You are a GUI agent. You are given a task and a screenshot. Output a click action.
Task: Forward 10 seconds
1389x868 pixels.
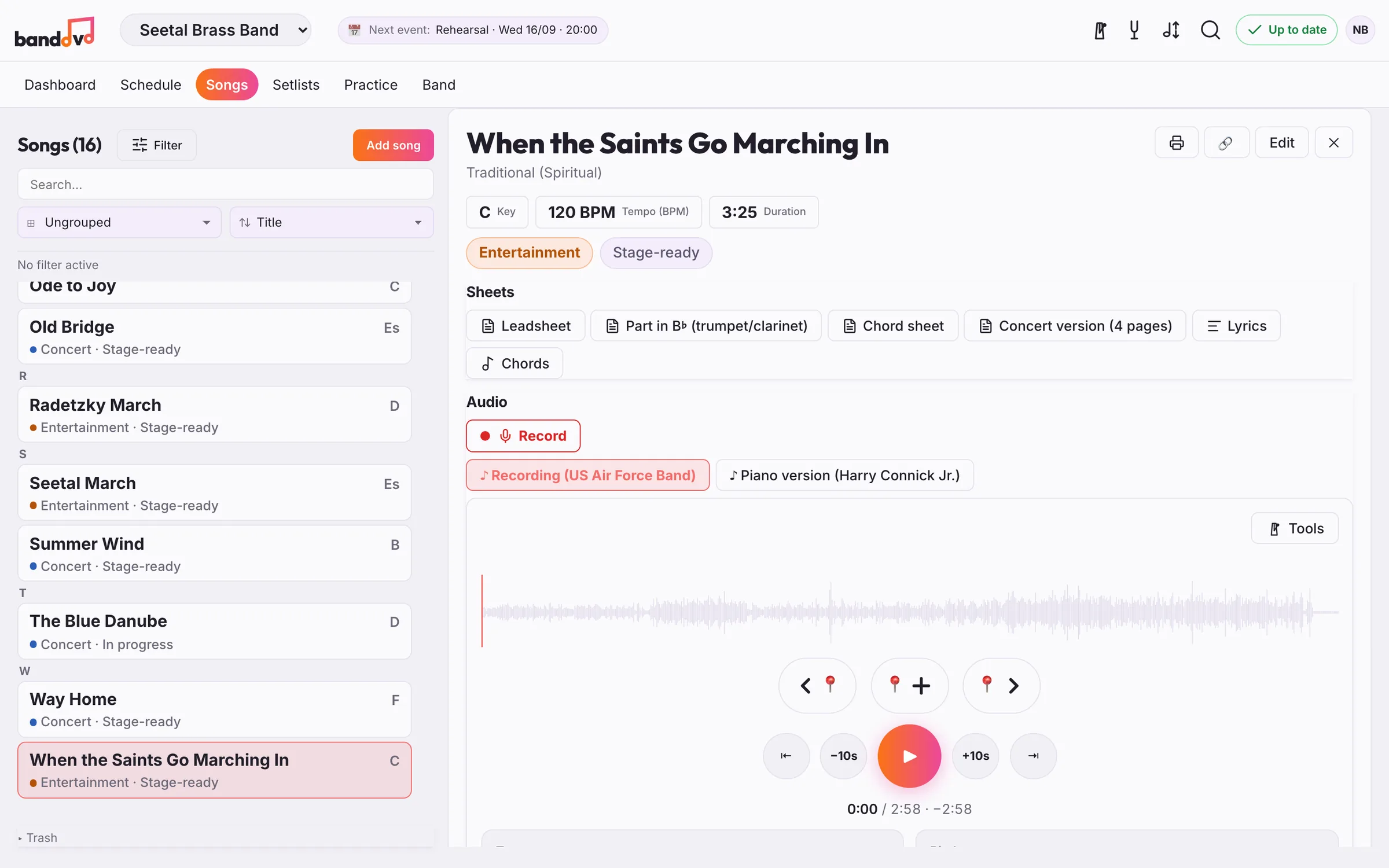click(x=975, y=756)
